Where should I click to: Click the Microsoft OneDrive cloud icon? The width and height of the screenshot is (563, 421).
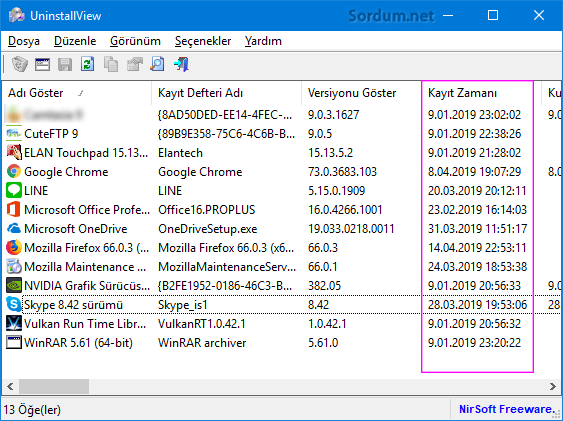coord(14,229)
